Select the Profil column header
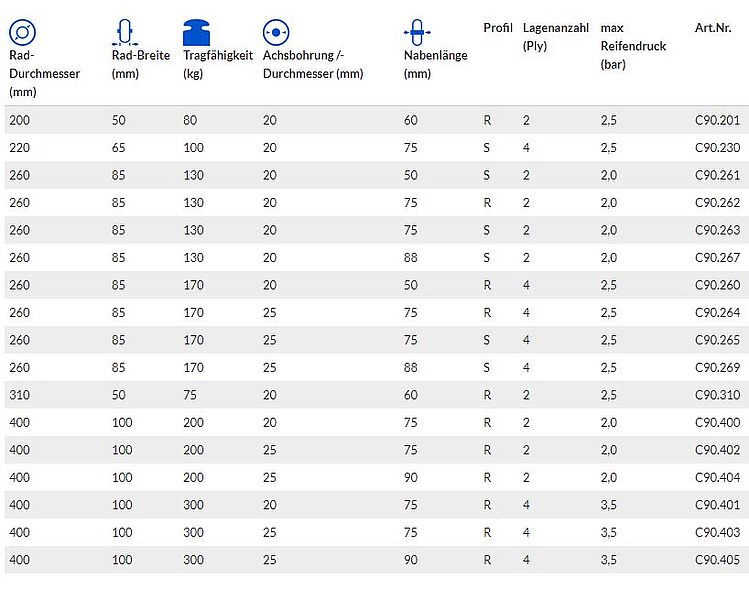The width and height of the screenshot is (749, 600). click(498, 28)
